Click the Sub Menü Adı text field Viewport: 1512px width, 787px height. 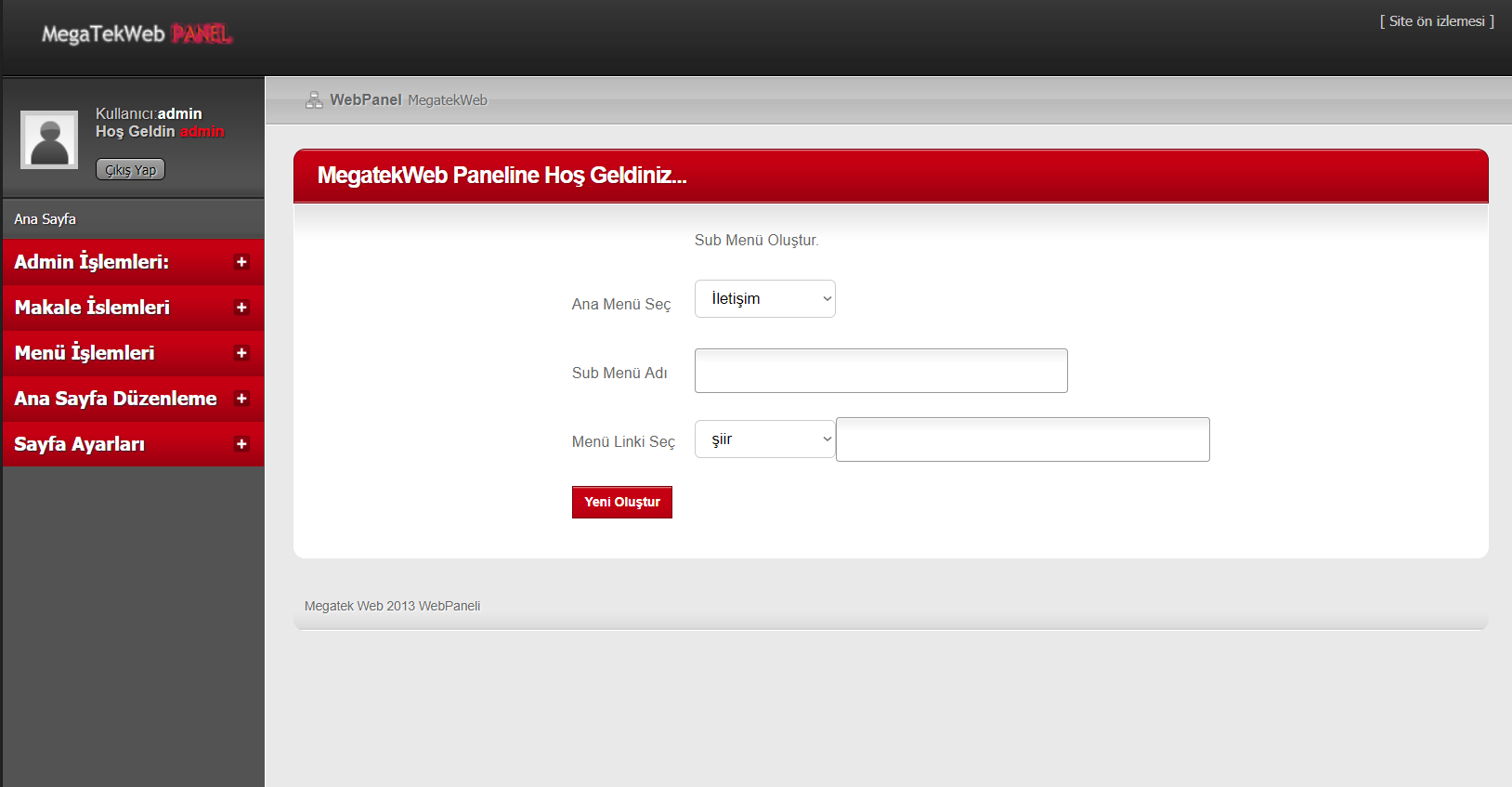(x=880, y=371)
